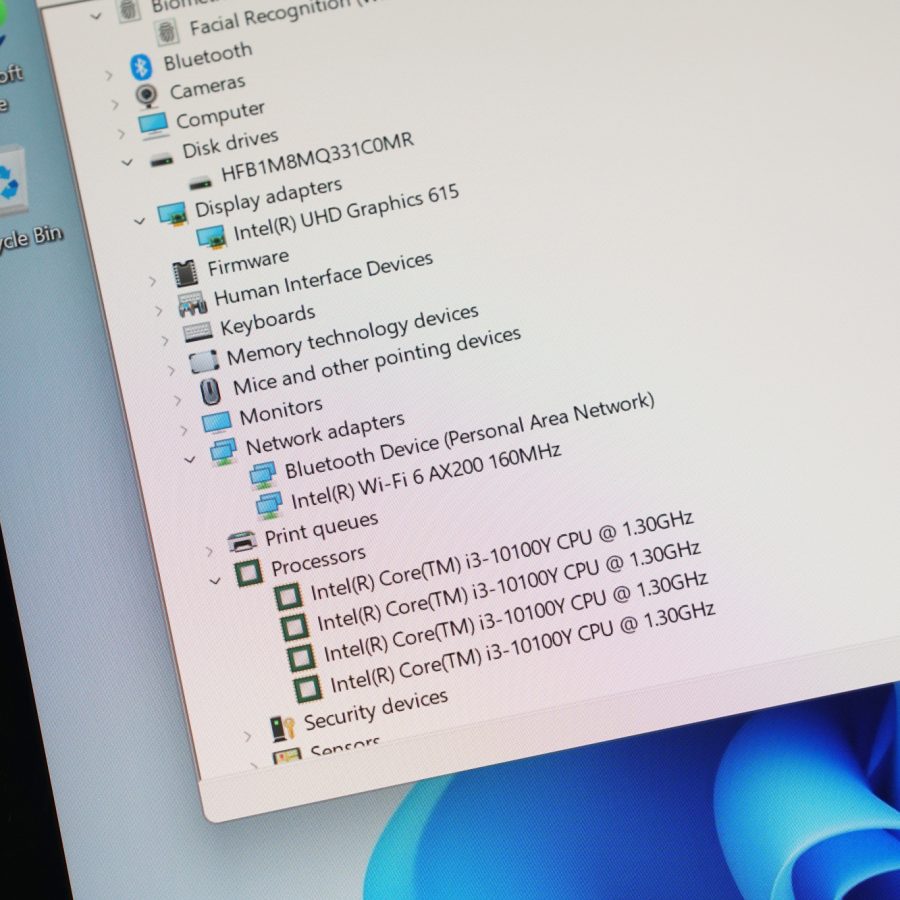Image resolution: width=900 pixels, height=900 pixels.
Task: Select the Bluetooth tree label
Action: coord(208,56)
